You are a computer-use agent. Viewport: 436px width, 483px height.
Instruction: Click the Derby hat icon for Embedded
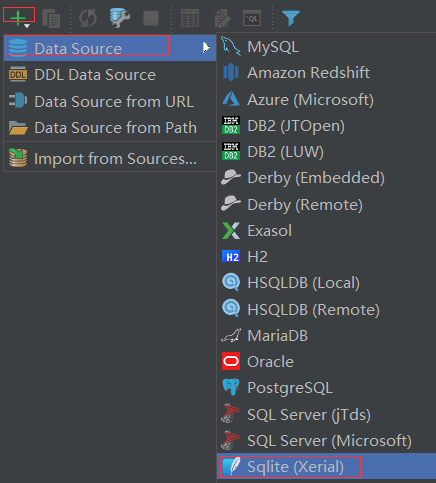(231, 177)
